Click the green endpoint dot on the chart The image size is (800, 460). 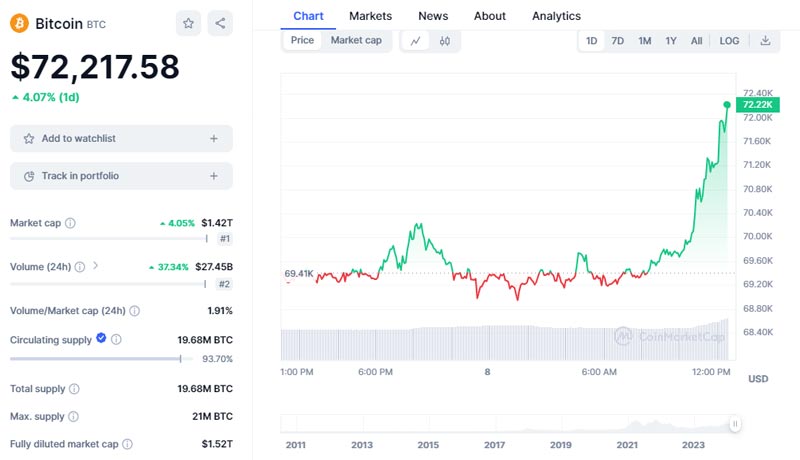[x=727, y=105]
